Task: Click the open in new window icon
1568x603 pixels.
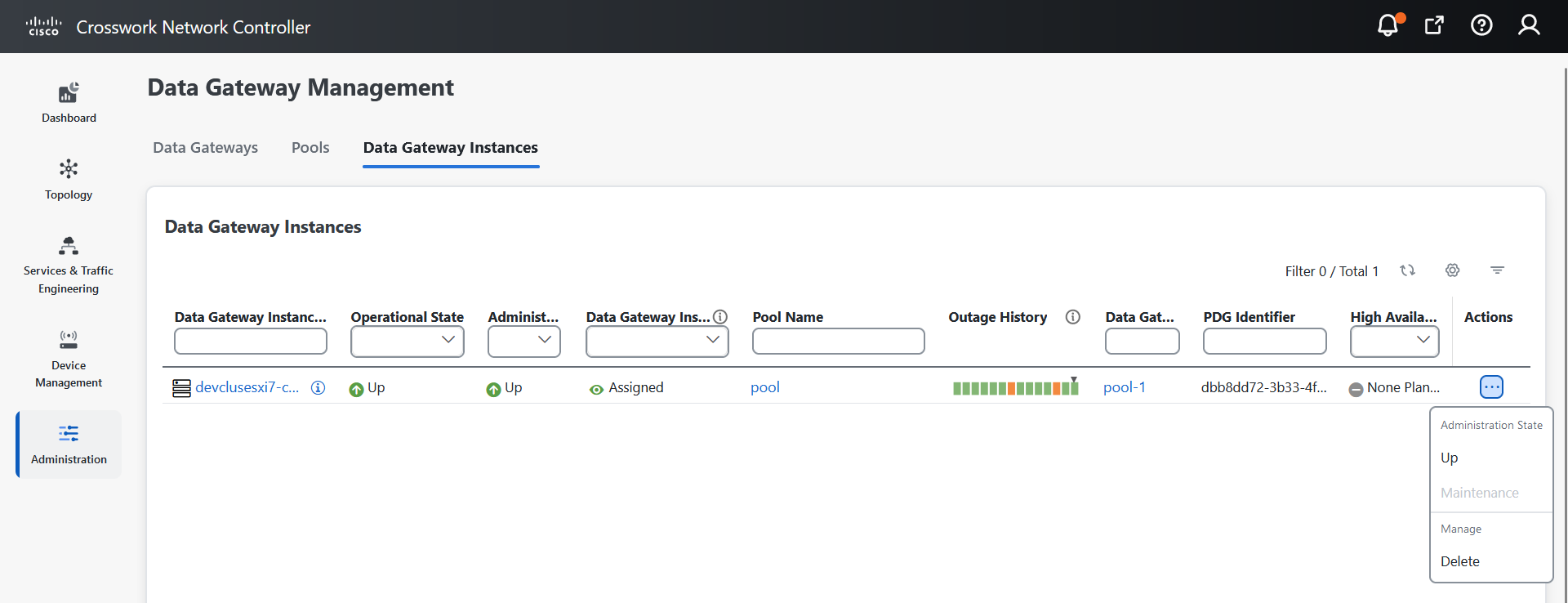Action: pyautogui.click(x=1434, y=25)
